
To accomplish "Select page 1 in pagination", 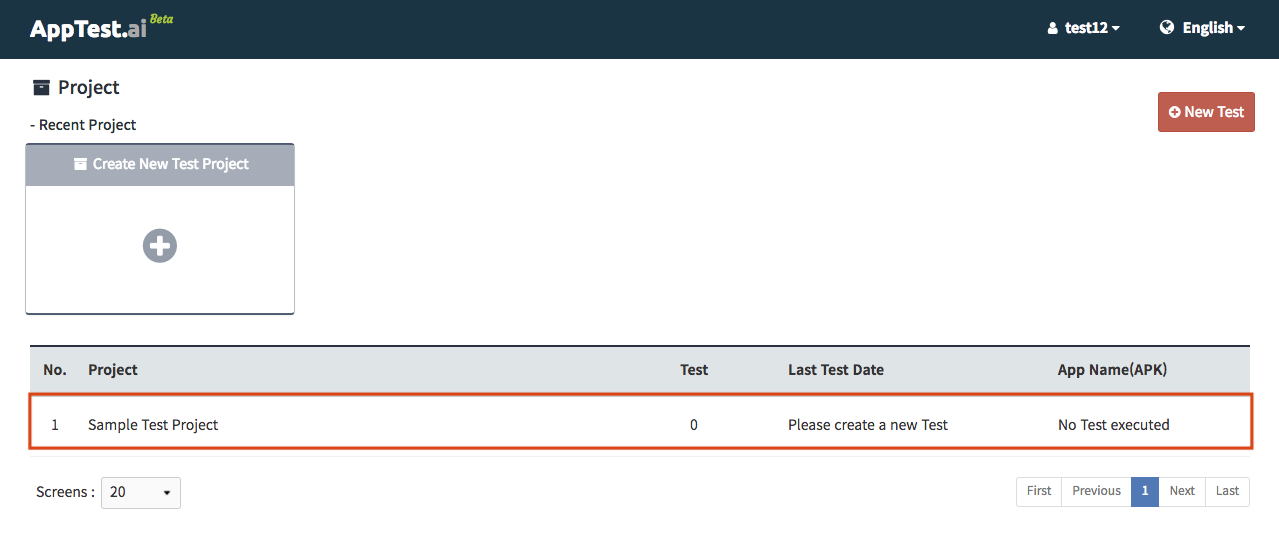I will [x=1145, y=491].
